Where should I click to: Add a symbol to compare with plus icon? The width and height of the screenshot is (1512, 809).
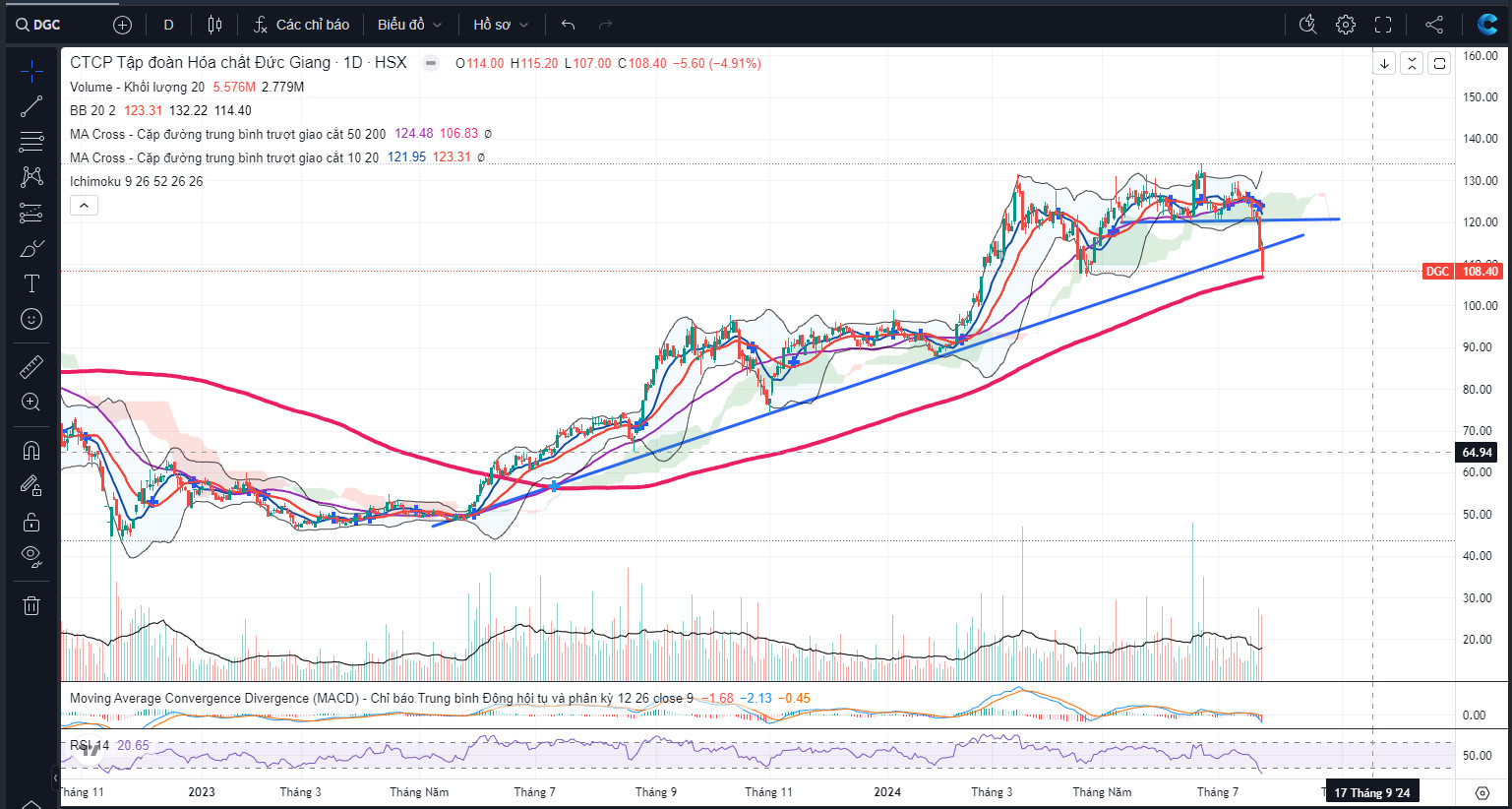click(122, 25)
